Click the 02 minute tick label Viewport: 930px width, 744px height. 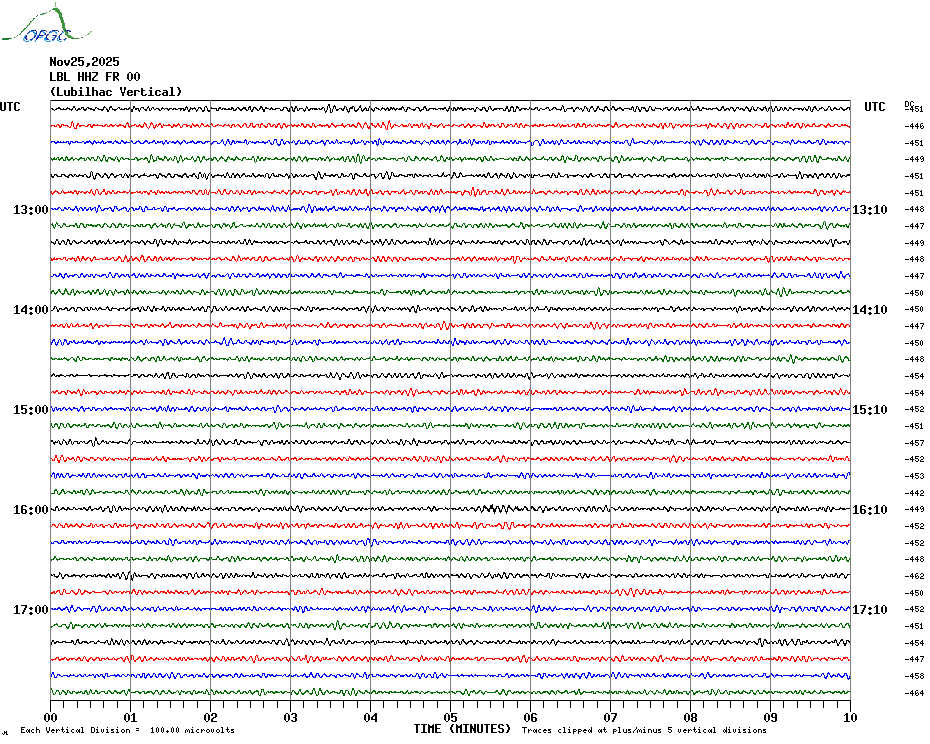tap(211, 717)
